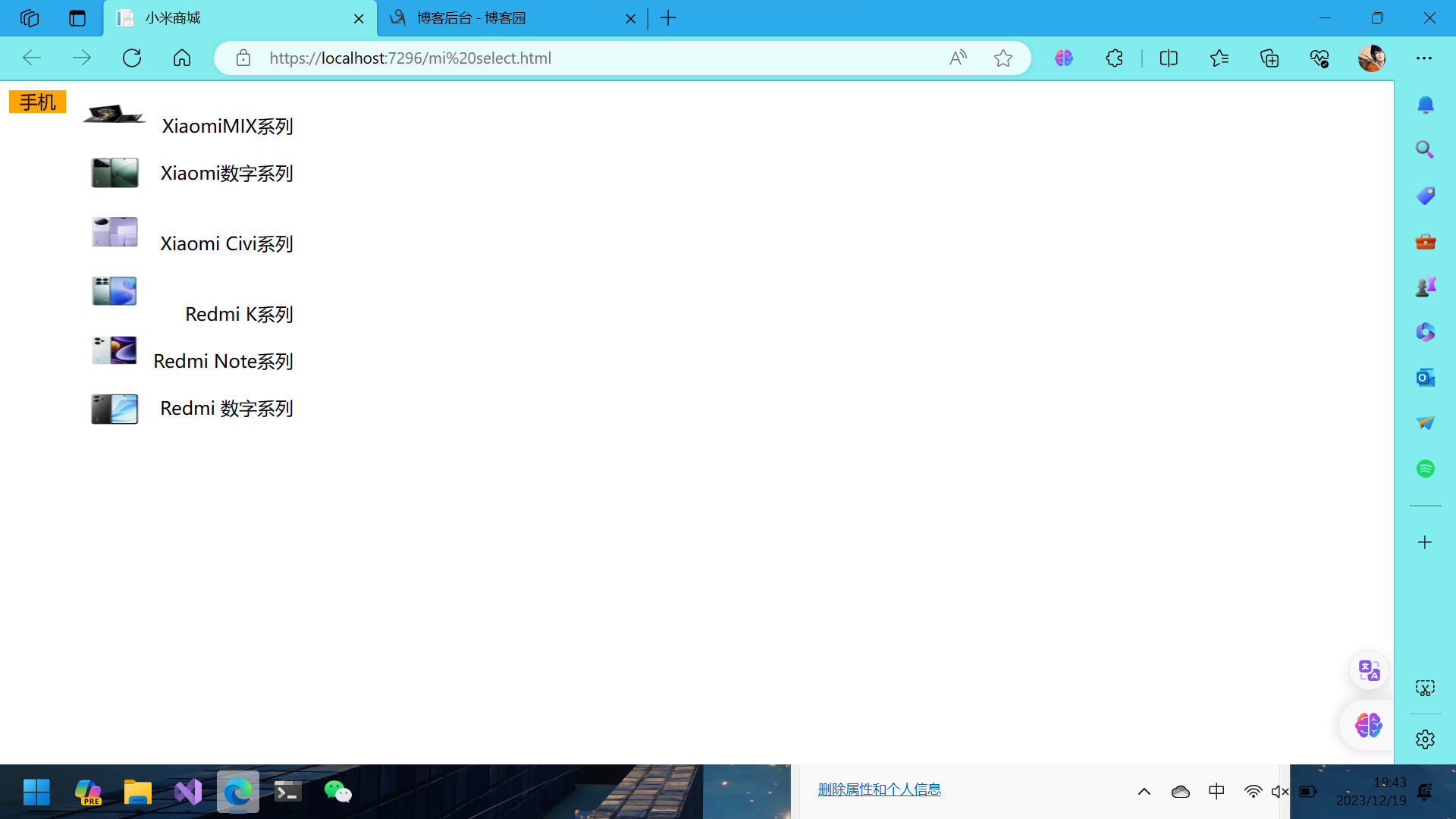Open Spotify from Edge sidebar
This screenshot has width=1456, height=819.
click(1425, 468)
